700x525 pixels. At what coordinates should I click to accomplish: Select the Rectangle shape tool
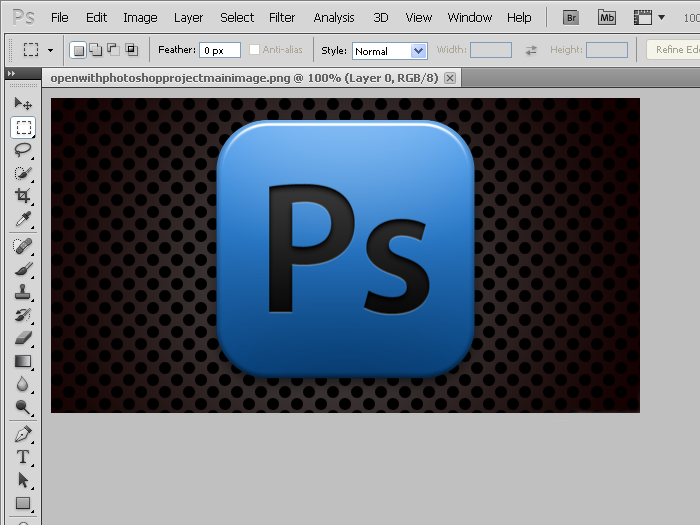(23, 504)
